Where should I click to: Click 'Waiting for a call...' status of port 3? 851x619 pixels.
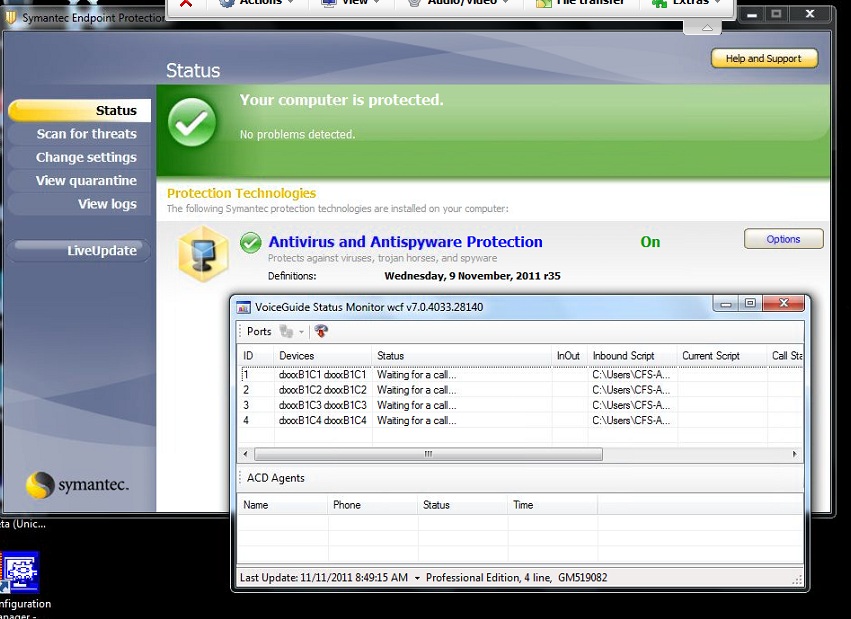[417, 405]
